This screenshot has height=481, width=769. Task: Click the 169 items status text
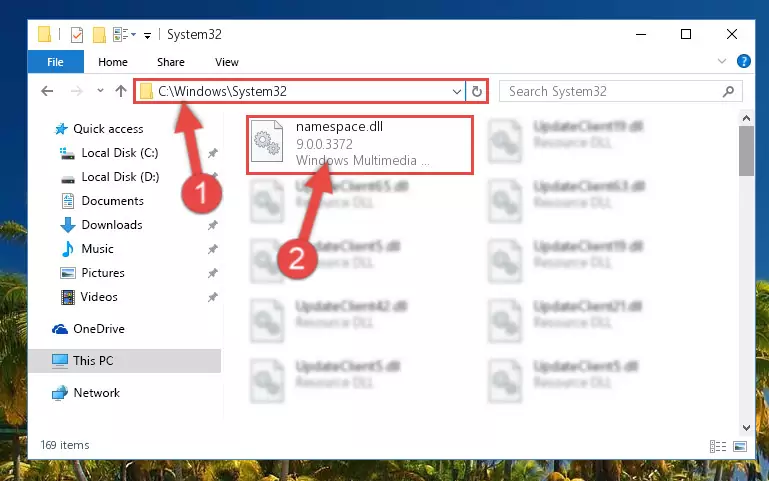[65, 445]
